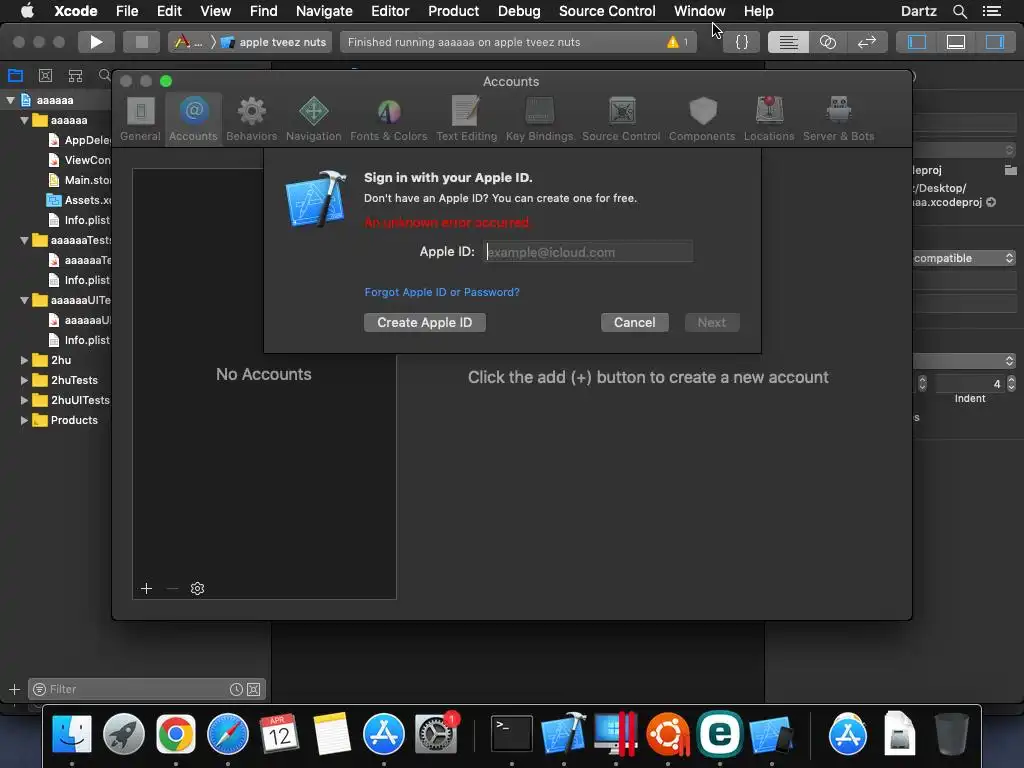Select the standard editor icon

(788, 42)
